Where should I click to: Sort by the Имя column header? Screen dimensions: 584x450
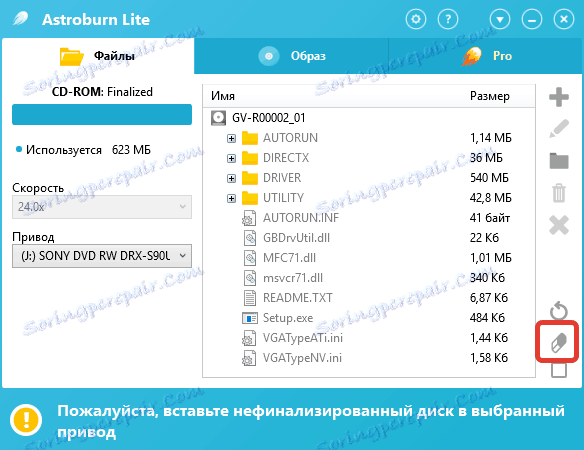coord(223,96)
